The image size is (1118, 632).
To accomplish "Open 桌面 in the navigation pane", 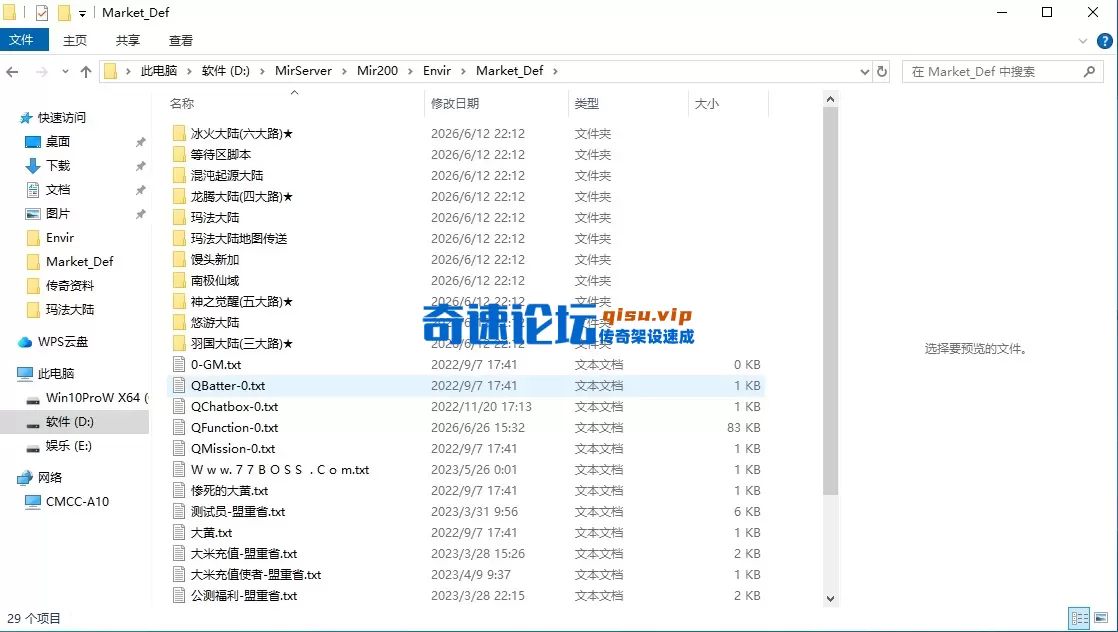I will [58, 141].
